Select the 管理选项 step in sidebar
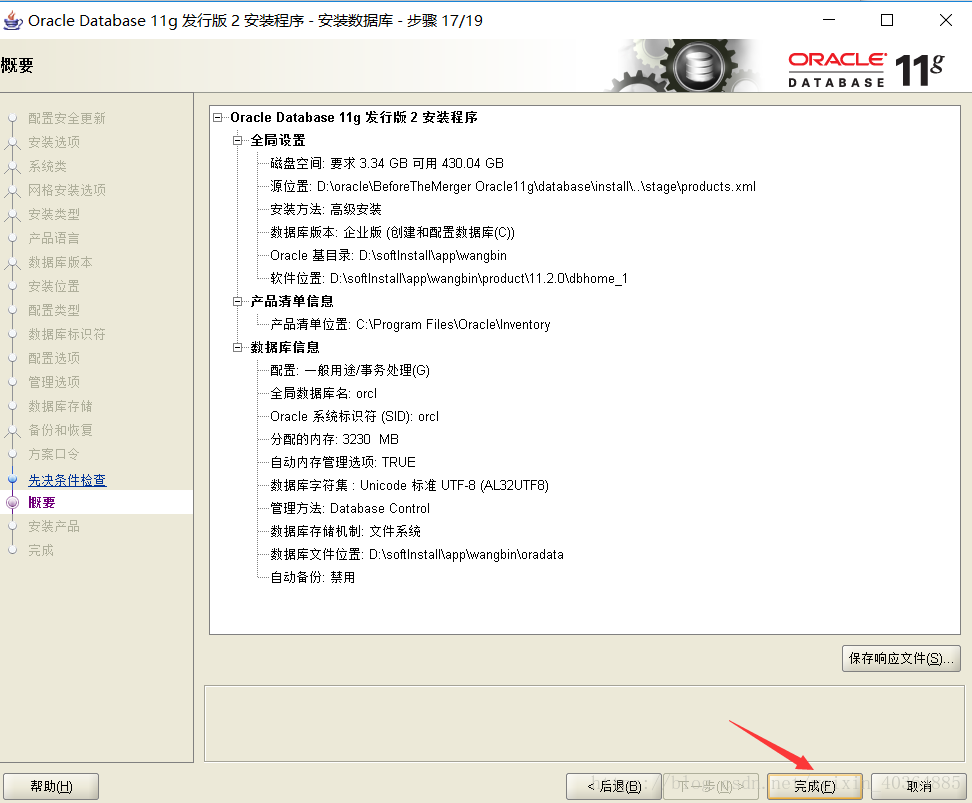The image size is (972, 803). tap(54, 382)
